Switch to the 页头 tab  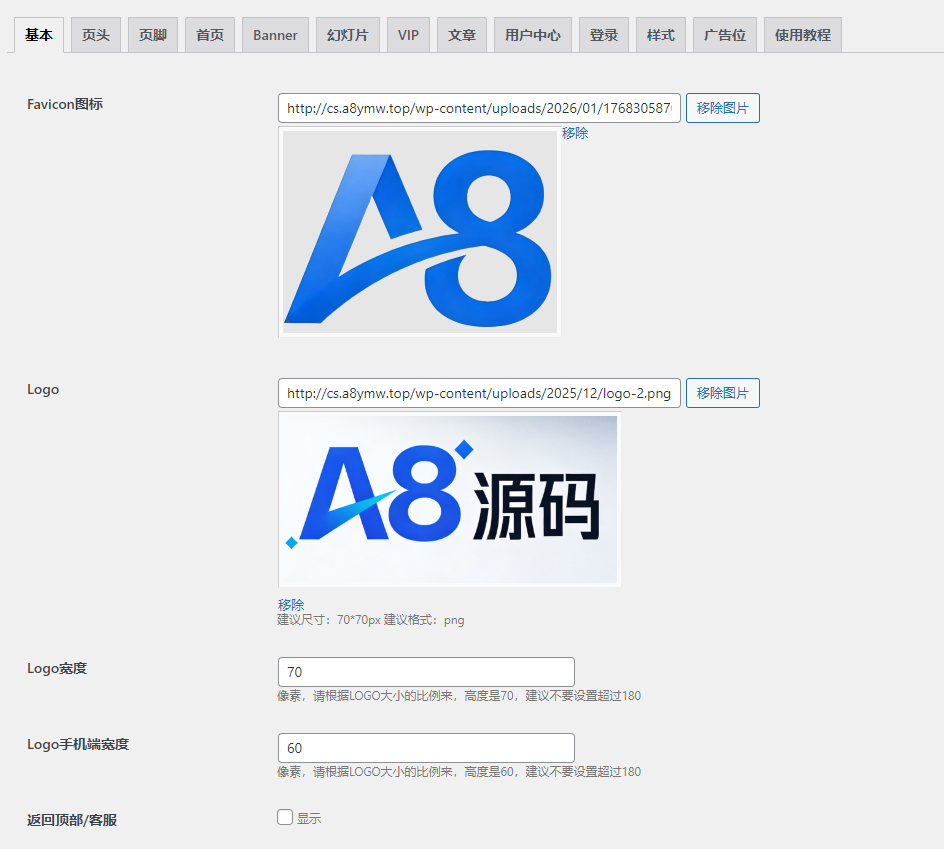point(95,34)
